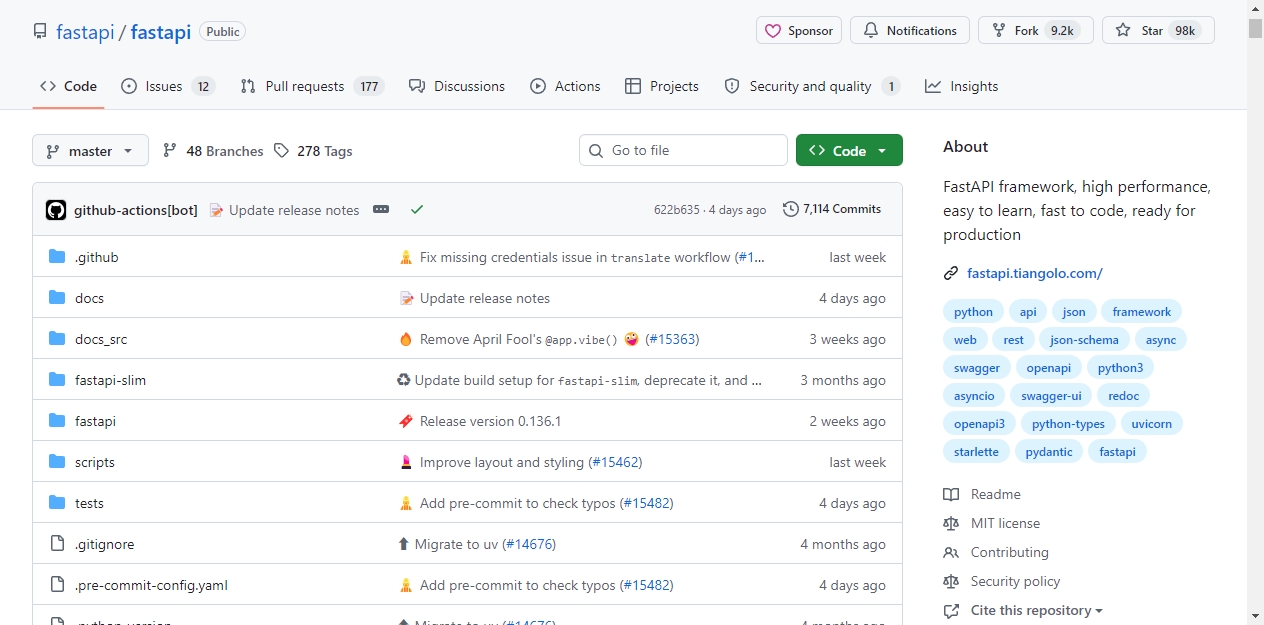Click the docs_src folder icon
The height and width of the screenshot is (625, 1264).
[57, 339]
